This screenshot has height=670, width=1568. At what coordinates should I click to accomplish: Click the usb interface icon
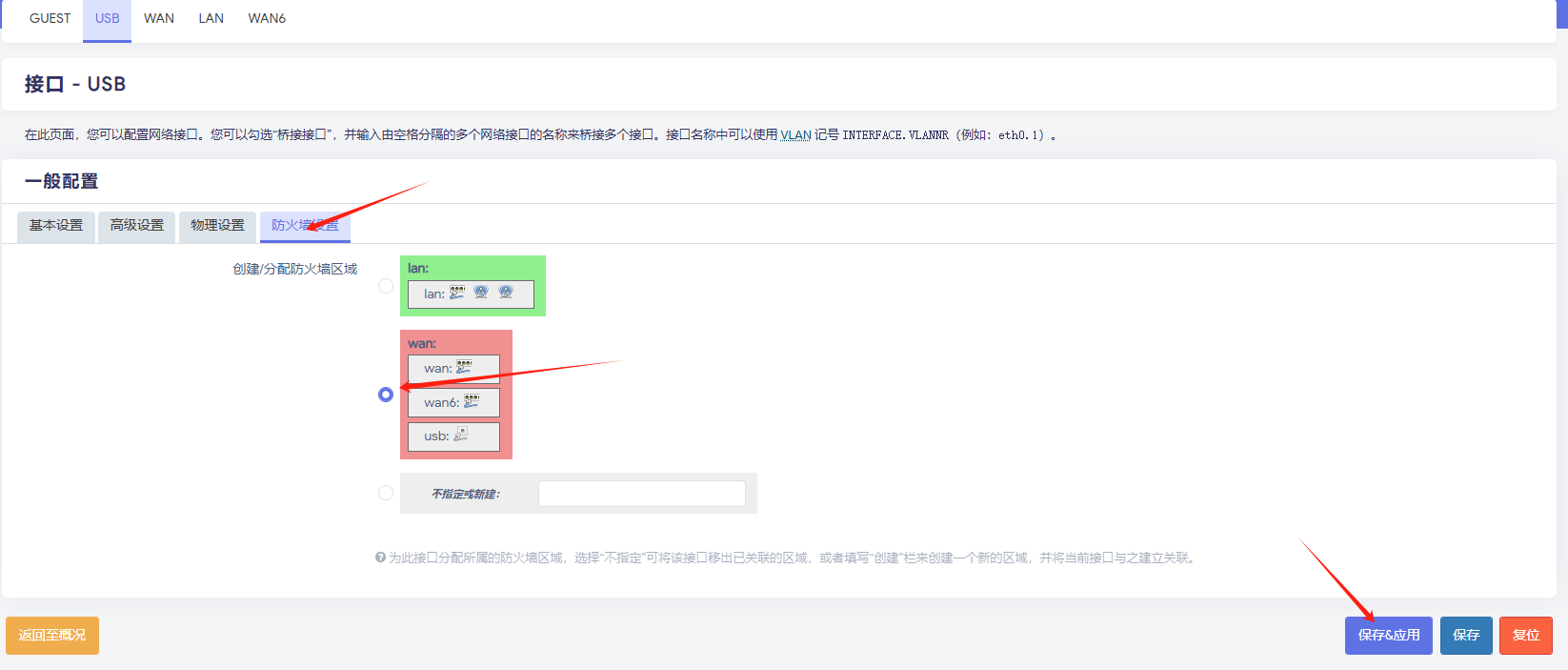point(461,435)
